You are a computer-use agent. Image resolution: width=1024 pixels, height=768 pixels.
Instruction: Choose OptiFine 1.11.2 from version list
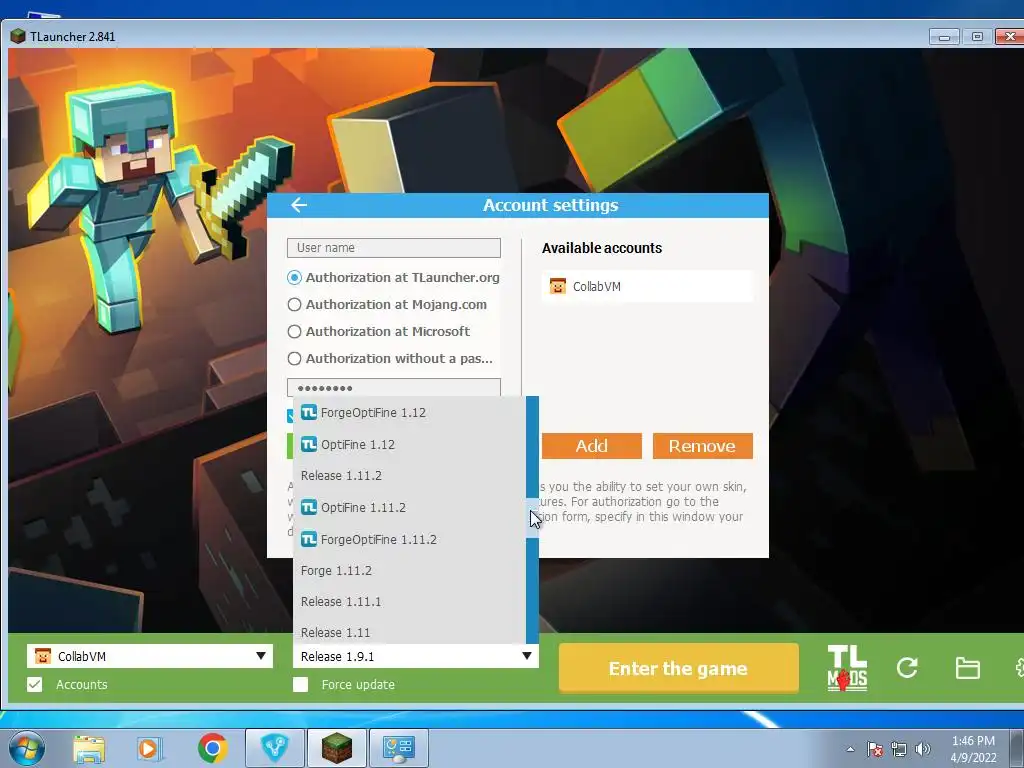point(409,507)
